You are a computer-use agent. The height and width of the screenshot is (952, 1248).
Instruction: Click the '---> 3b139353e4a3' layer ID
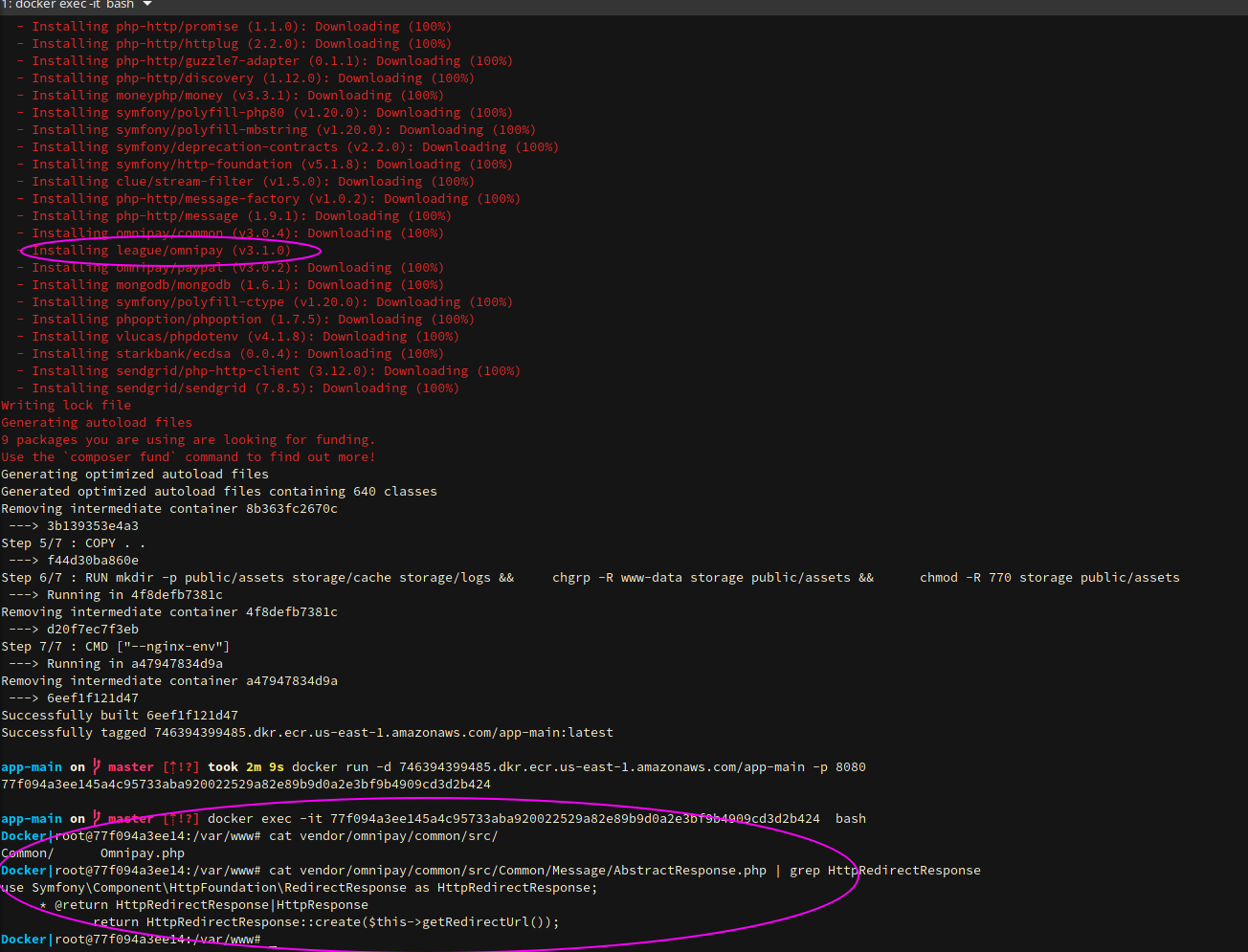pos(74,526)
